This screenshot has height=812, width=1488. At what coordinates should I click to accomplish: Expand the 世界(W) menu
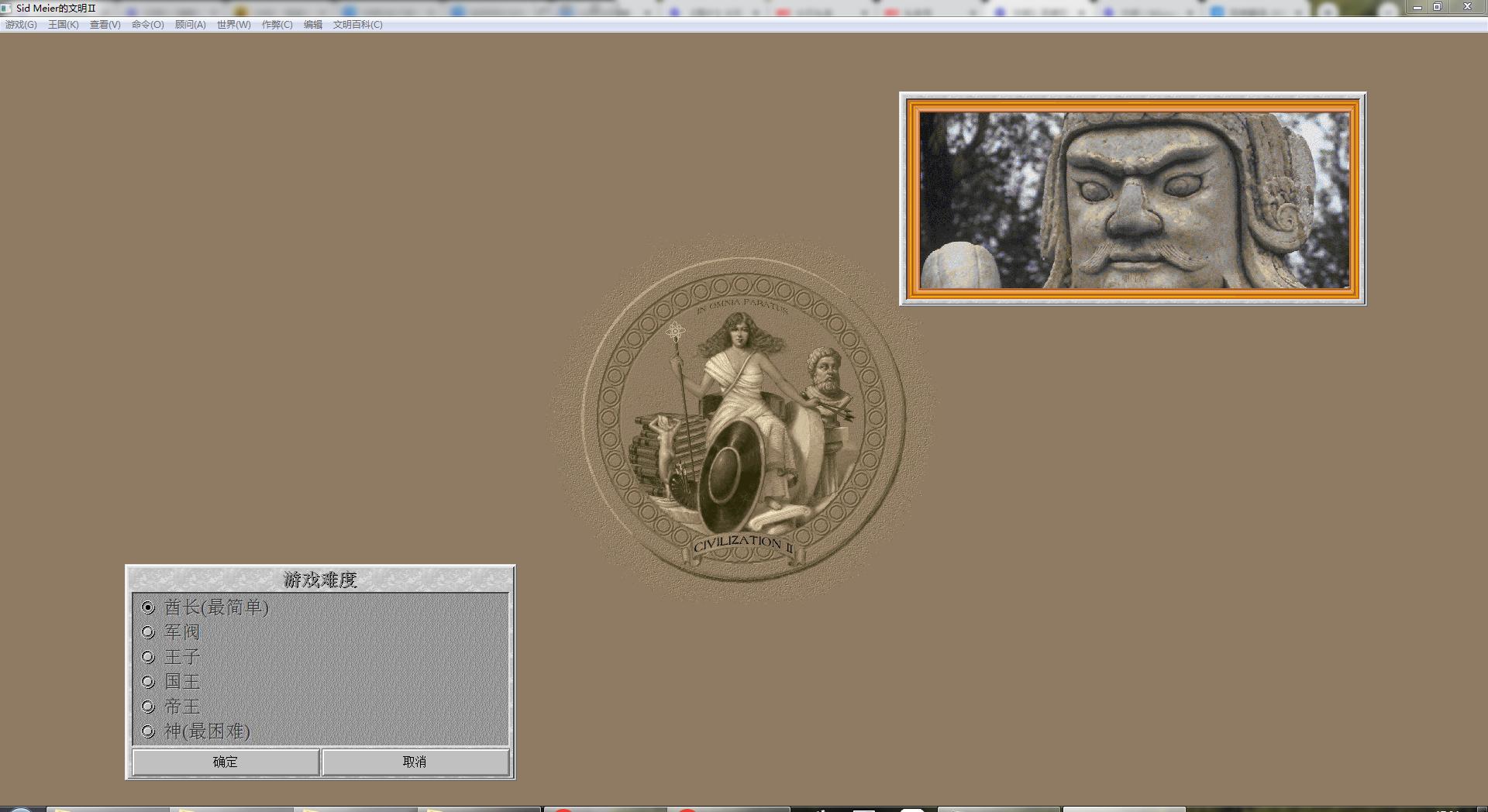(x=233, y=25)
